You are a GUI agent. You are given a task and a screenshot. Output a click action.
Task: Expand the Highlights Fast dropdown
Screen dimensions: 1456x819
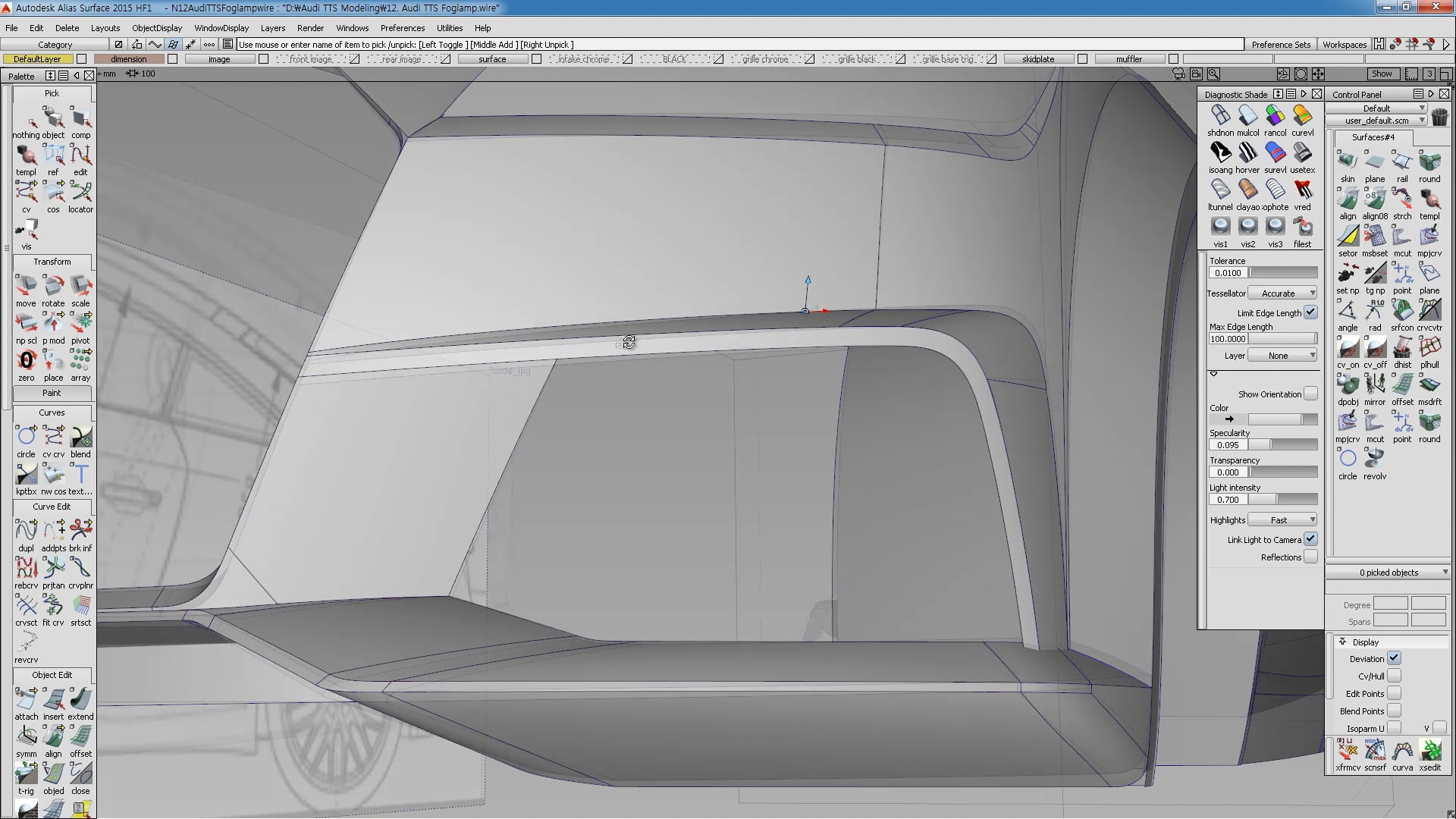pyautogui.click(x=1283, y=520)
